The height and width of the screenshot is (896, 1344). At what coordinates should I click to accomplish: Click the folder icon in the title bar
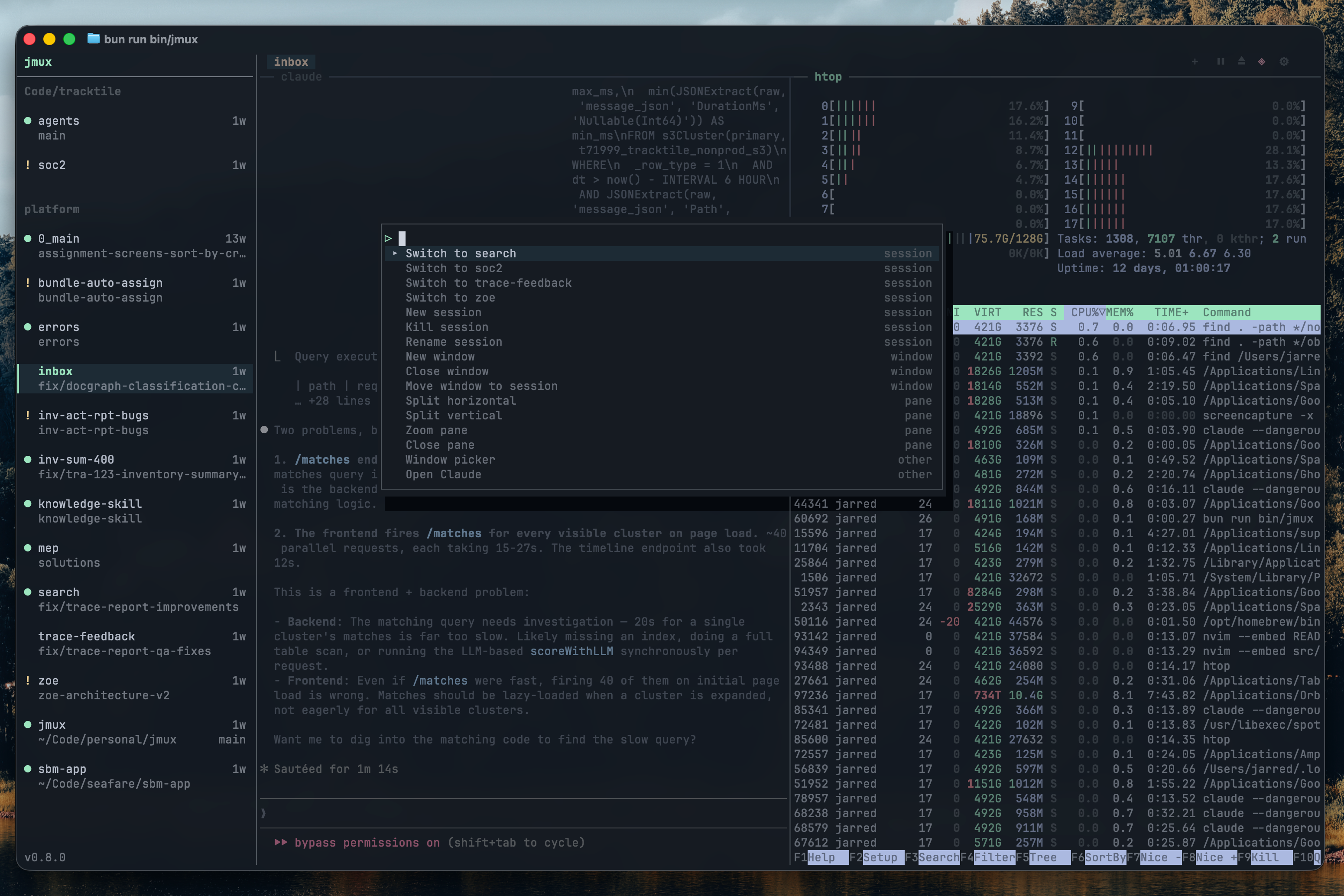[x=93, y=39]
